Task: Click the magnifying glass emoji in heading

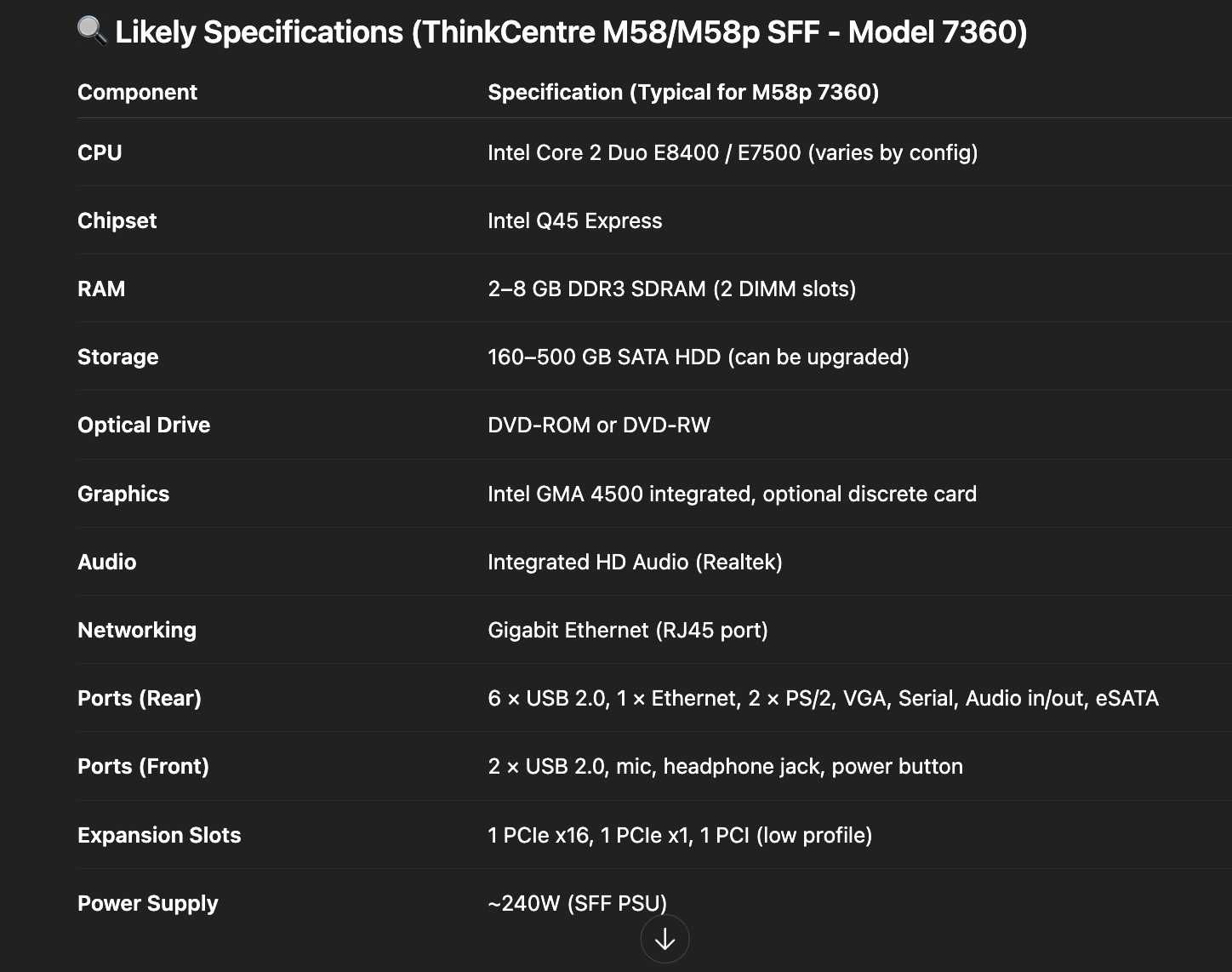Action: coord(92,31)
